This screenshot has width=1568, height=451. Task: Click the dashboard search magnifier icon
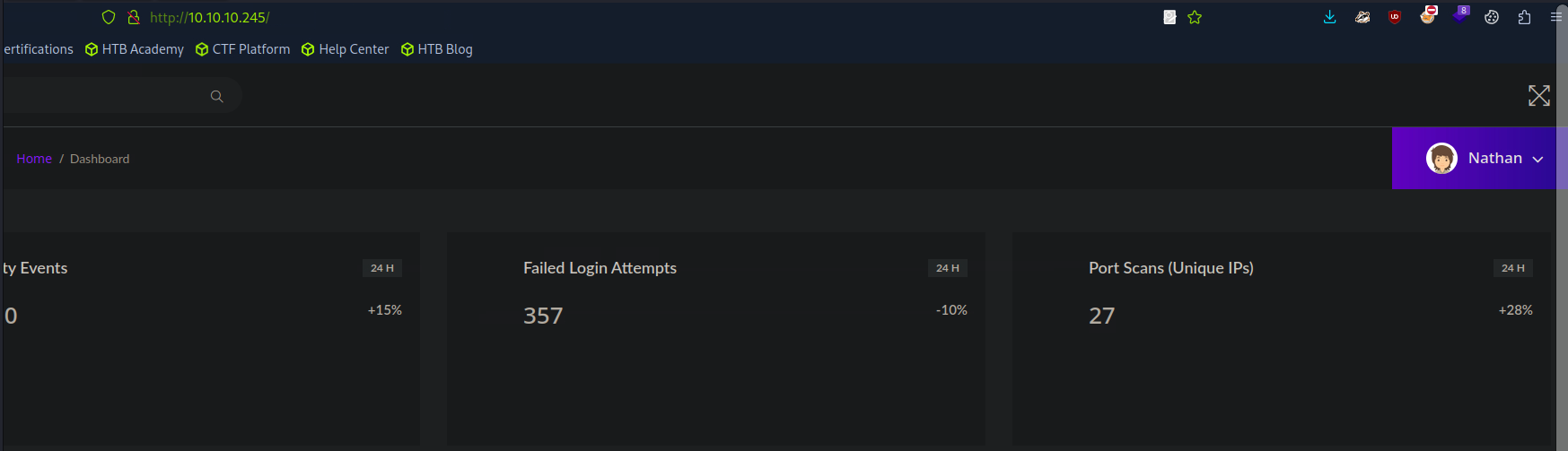[216, 97]
